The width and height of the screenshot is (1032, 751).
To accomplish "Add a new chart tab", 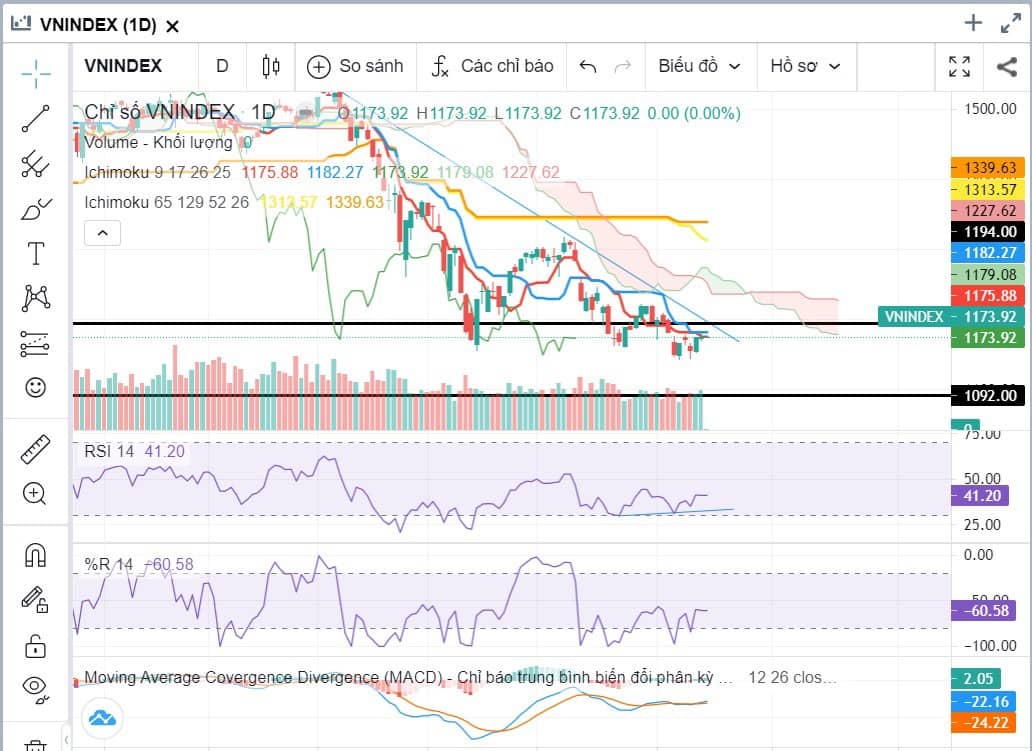I will click(973, 24).
